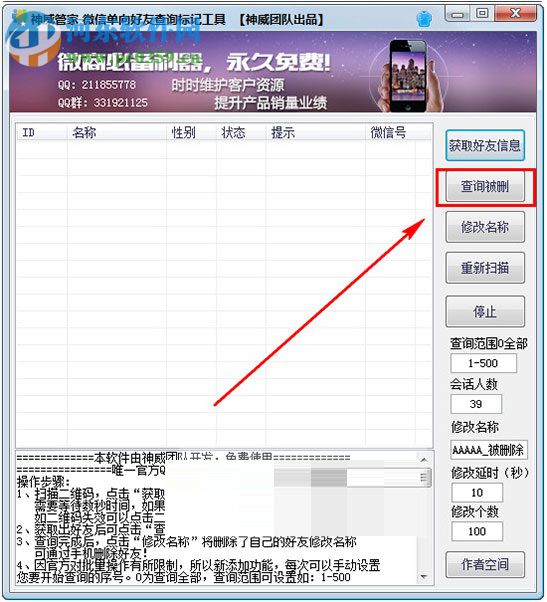The height and width of the screenshot is (602, 547).
Task: Click the phone image in the banner
Action: [x=408, y=75]
